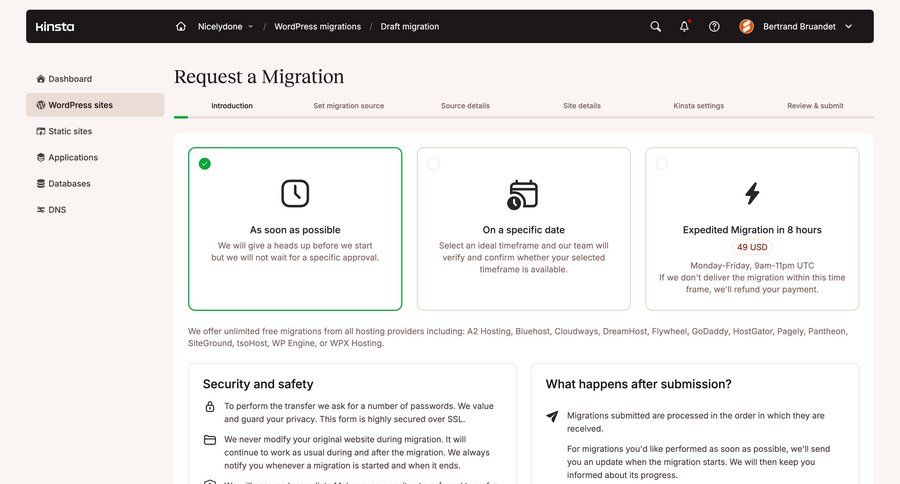Expand the Nicelydone company dropdown

(225, 26)
